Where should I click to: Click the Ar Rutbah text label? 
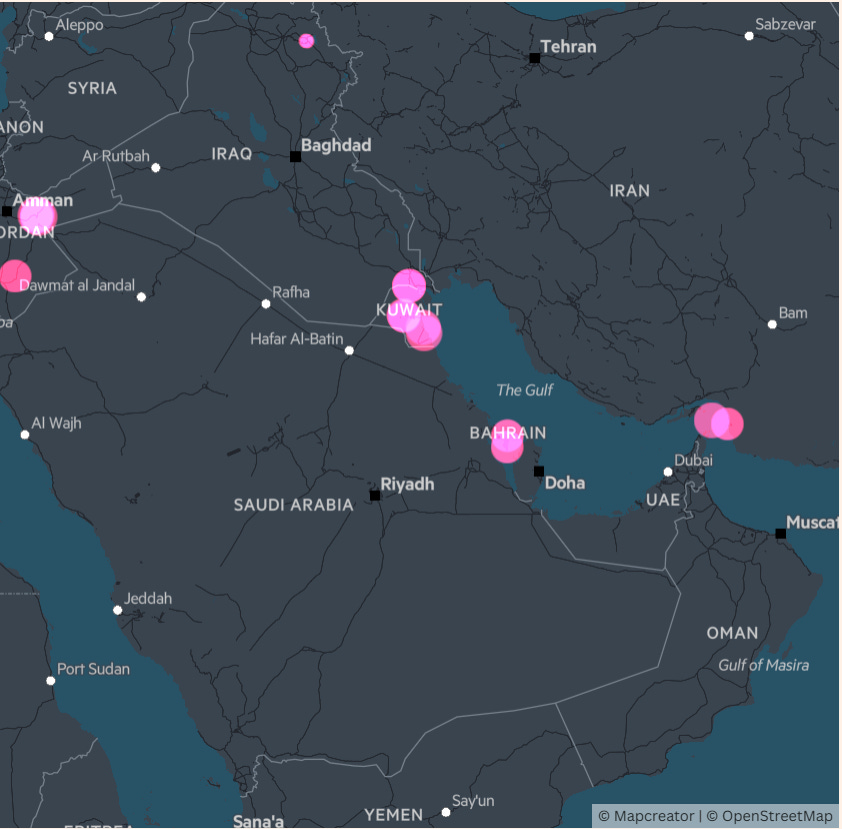click(x=116, y=156)
